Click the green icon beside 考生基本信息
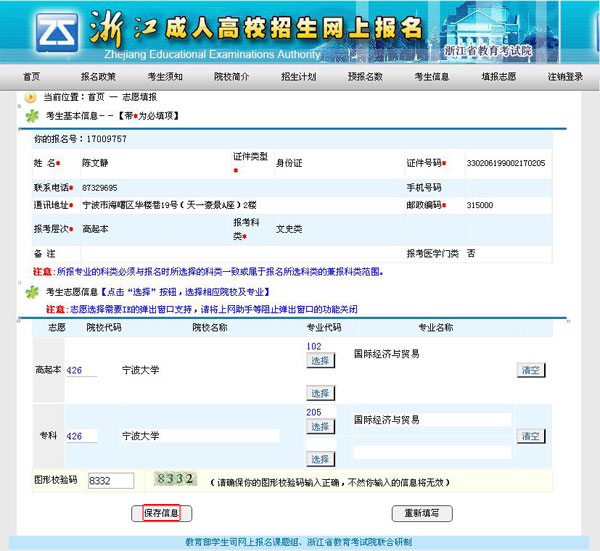Viewport: 600px width, 551px height. [32, 116]
